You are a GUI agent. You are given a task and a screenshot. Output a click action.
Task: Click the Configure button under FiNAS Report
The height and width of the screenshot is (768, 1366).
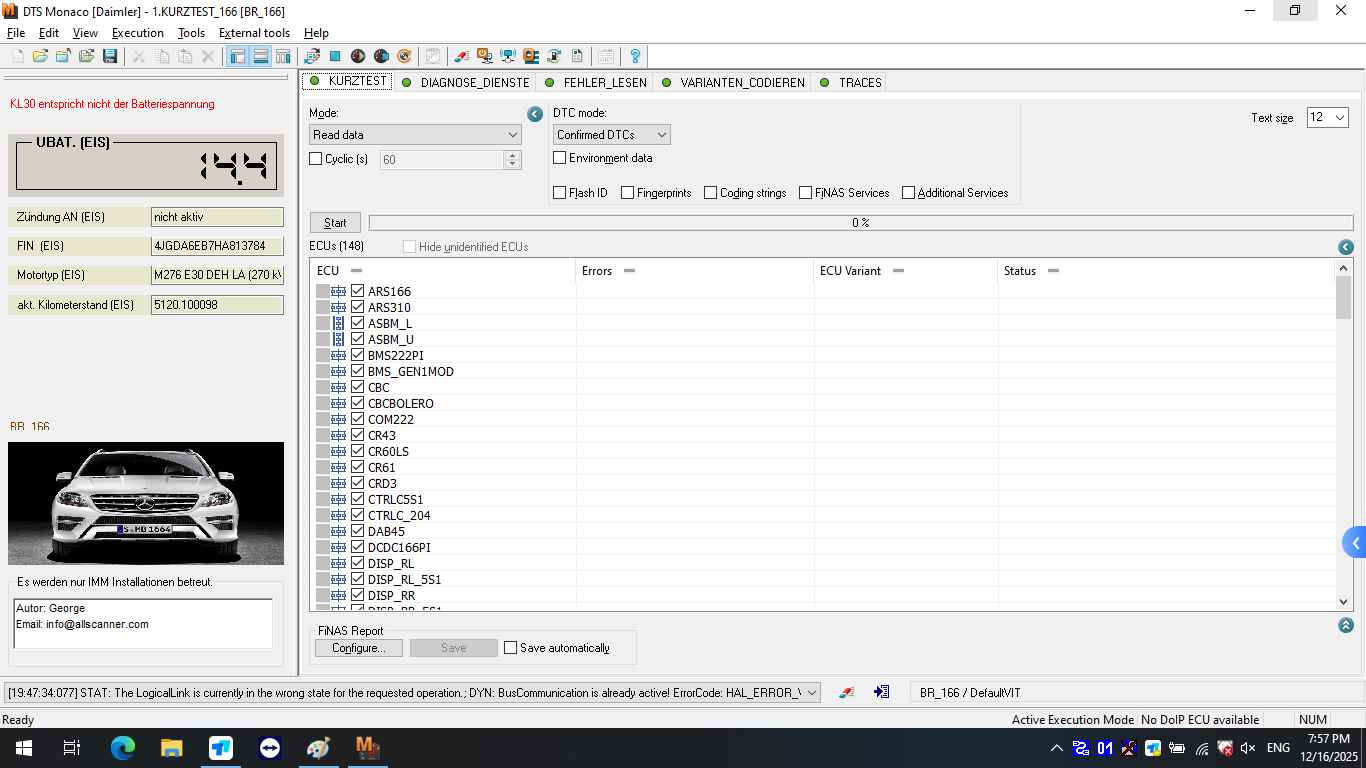pos(358,648)
